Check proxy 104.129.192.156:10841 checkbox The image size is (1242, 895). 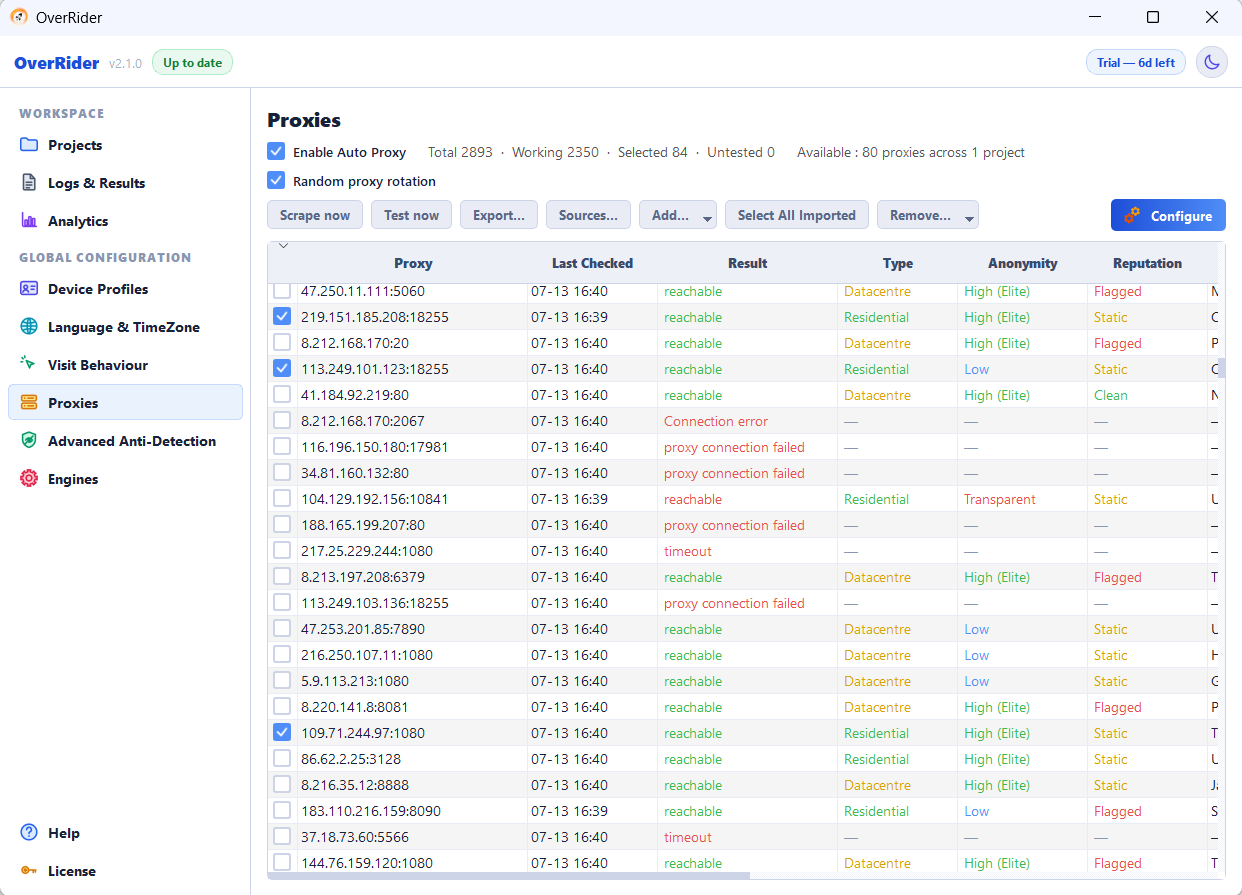[282, 498]
